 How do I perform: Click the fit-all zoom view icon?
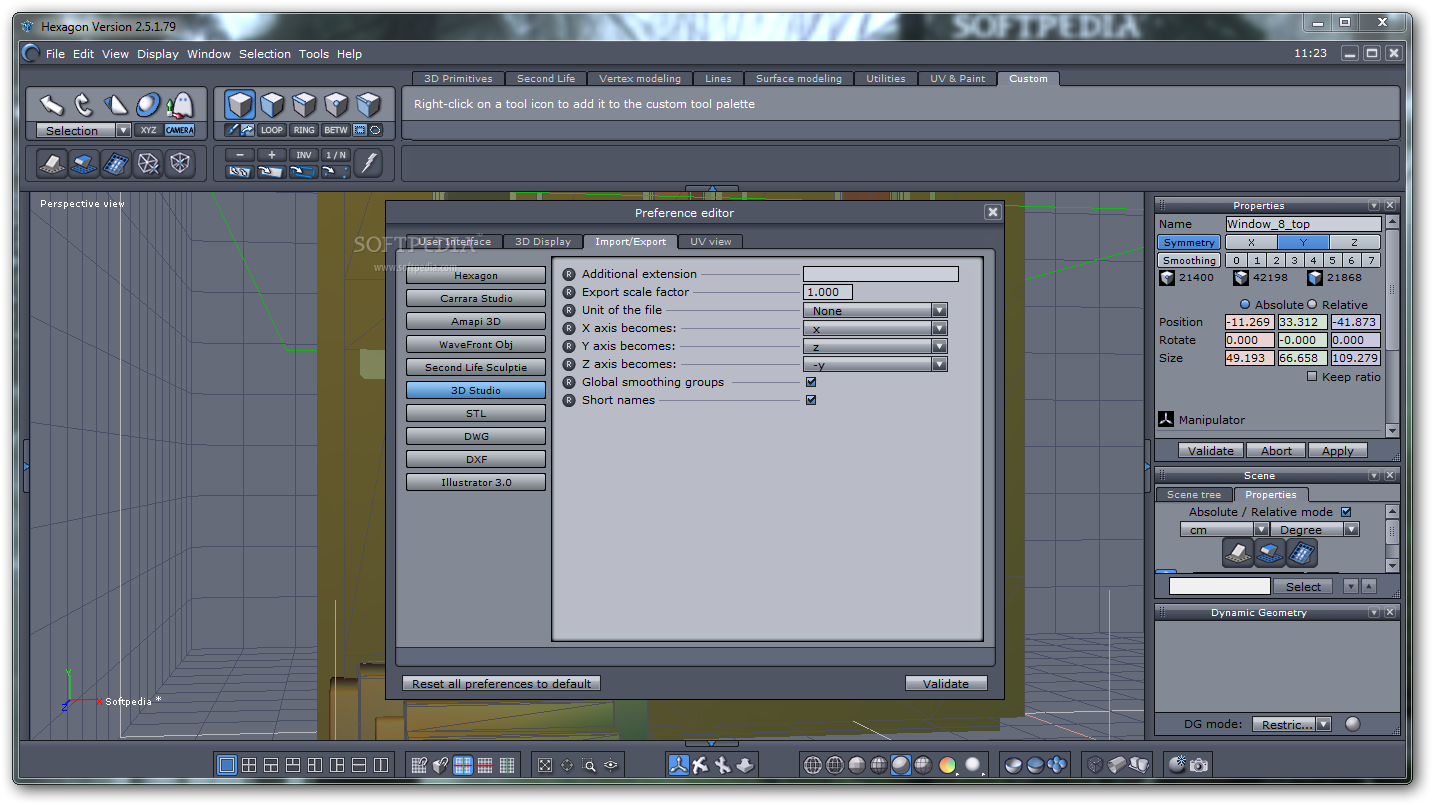click(545, 765)
